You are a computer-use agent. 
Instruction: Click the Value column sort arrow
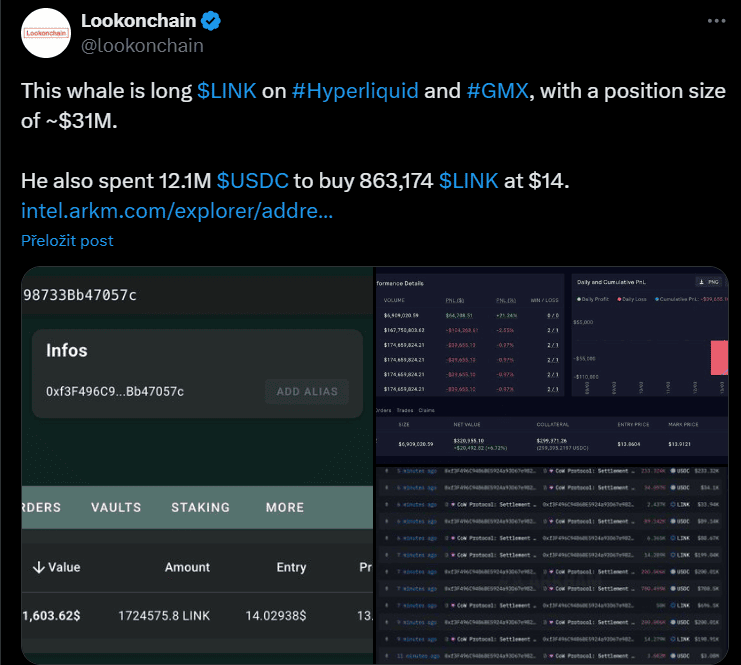(x=39, y=567)
